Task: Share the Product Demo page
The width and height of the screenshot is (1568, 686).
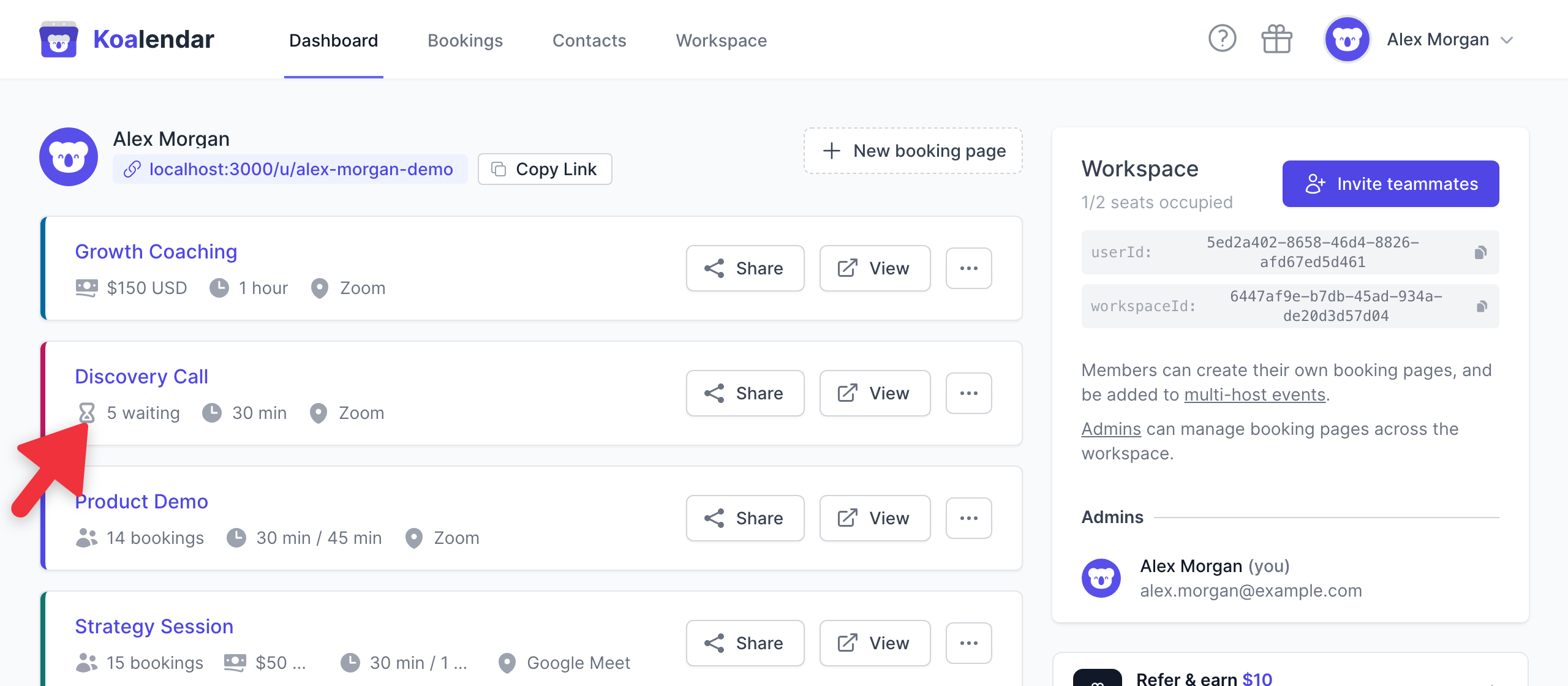Action: coord(745,518)
